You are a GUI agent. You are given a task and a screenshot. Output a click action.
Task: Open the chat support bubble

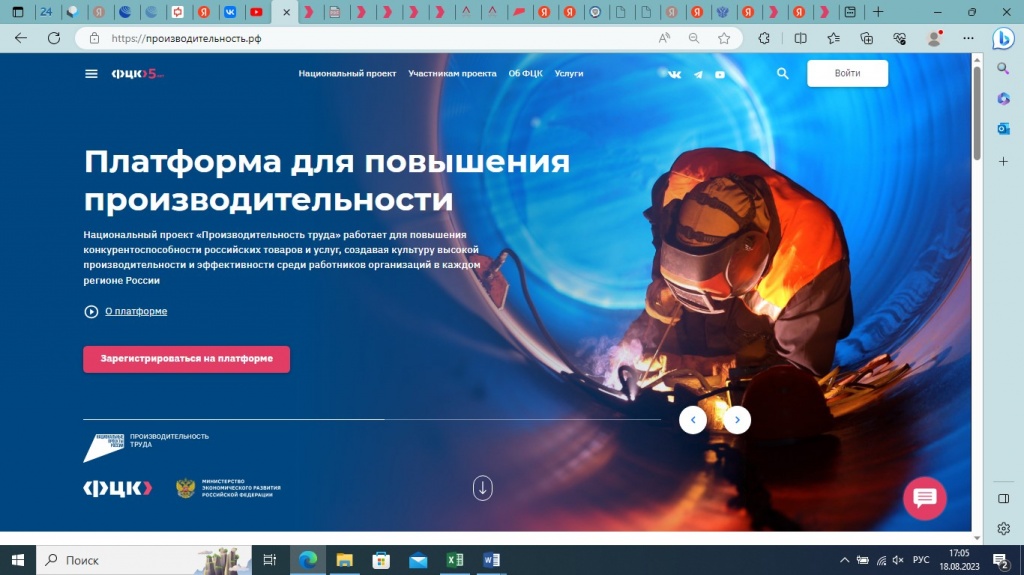(x=924, y=498)
